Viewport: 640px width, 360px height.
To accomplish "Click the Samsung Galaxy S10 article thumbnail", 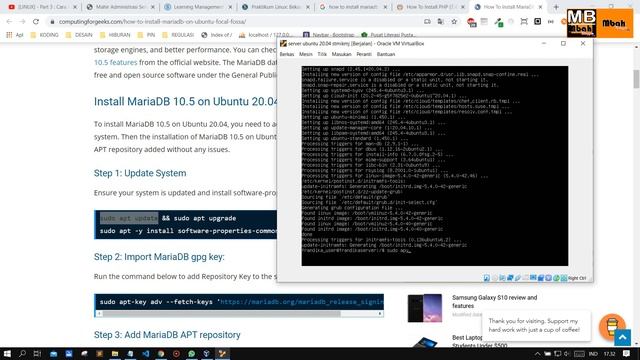I will click(424, 308).
